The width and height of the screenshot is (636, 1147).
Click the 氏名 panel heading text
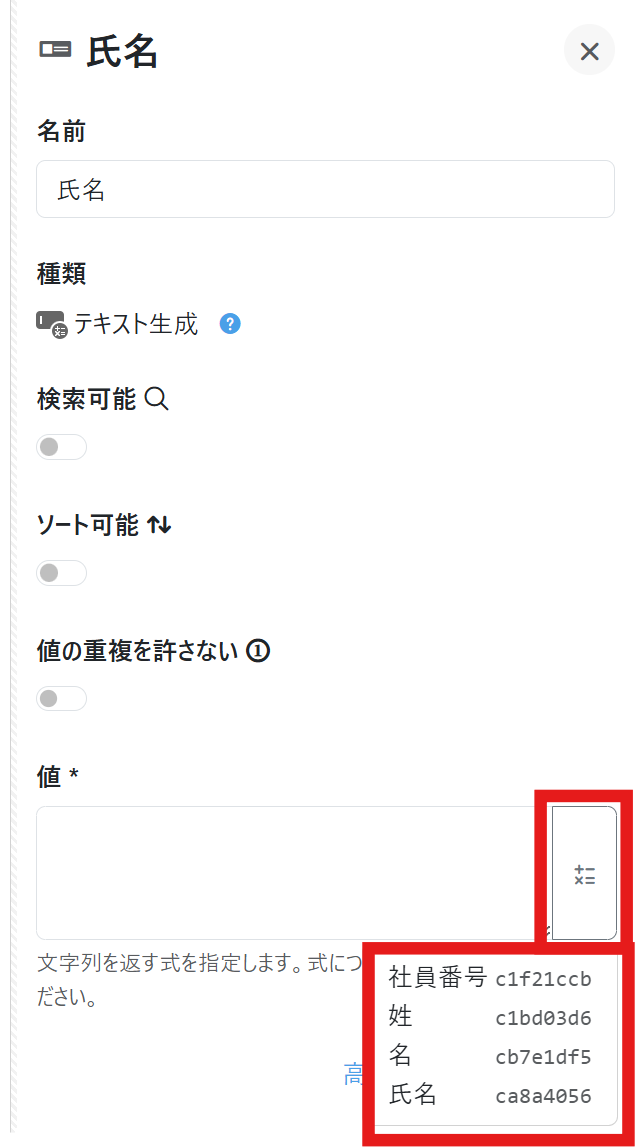coord(123,51)
